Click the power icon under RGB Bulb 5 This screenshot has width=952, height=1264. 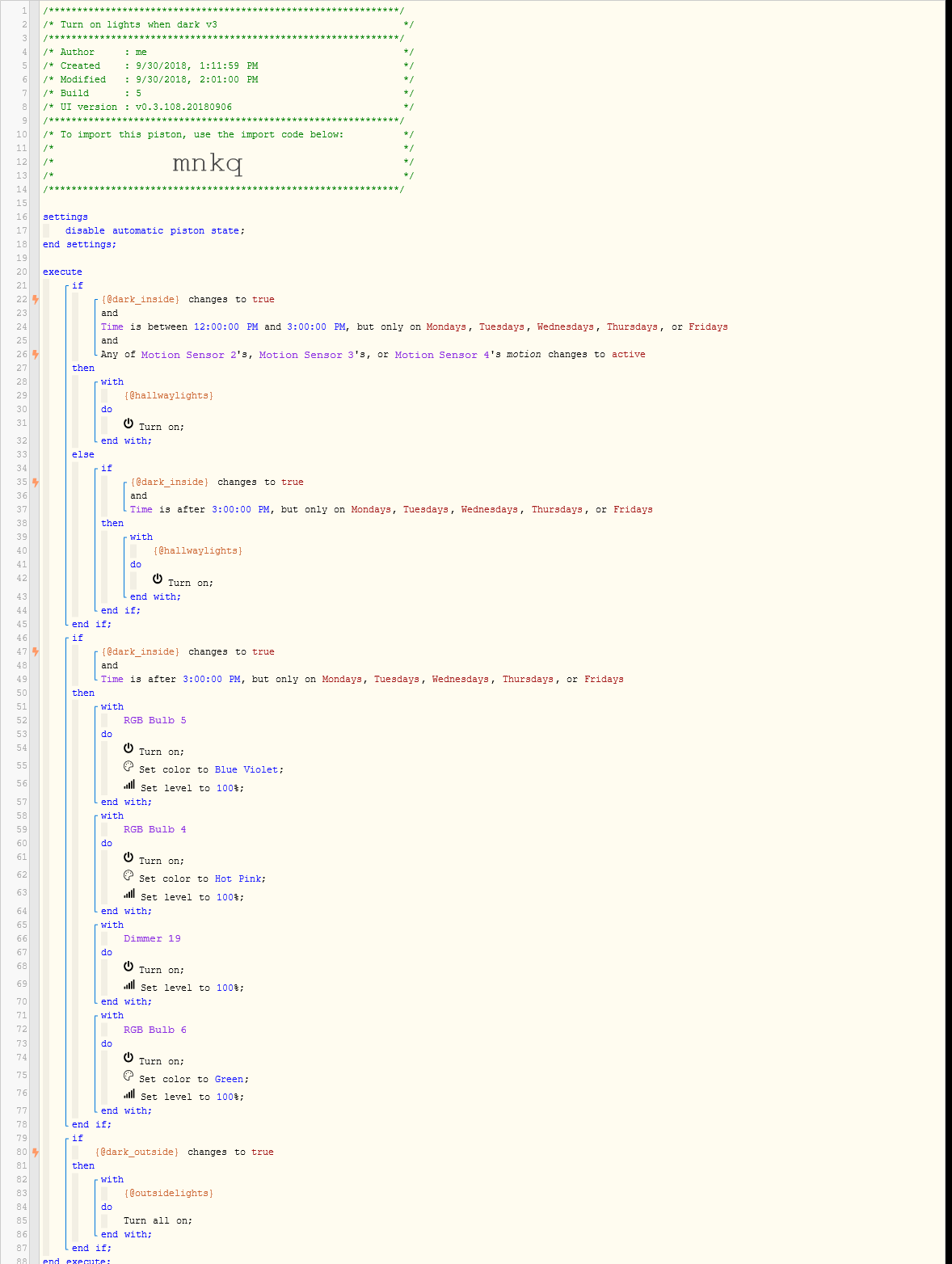point(128,748)
